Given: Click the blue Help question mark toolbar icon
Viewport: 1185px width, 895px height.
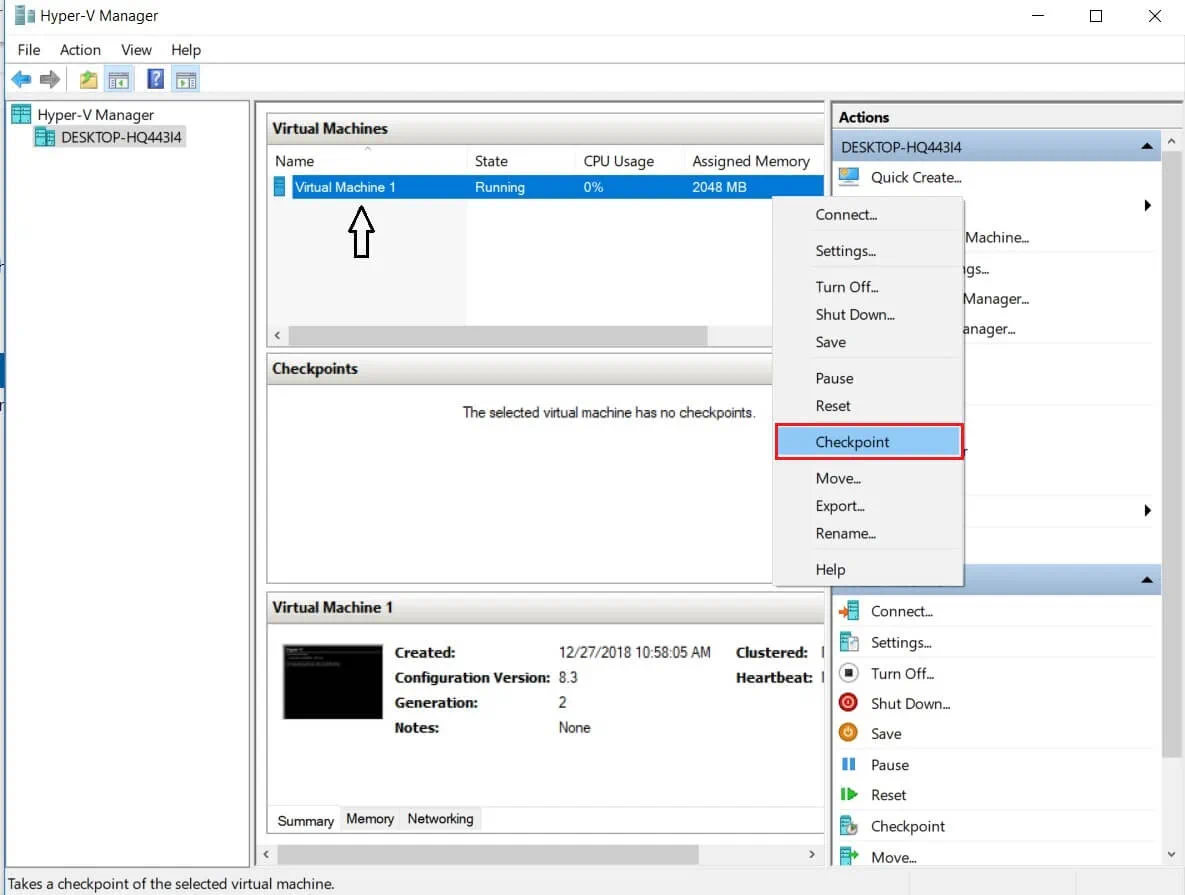Looking at the screenshot, I should pos(155,80).
